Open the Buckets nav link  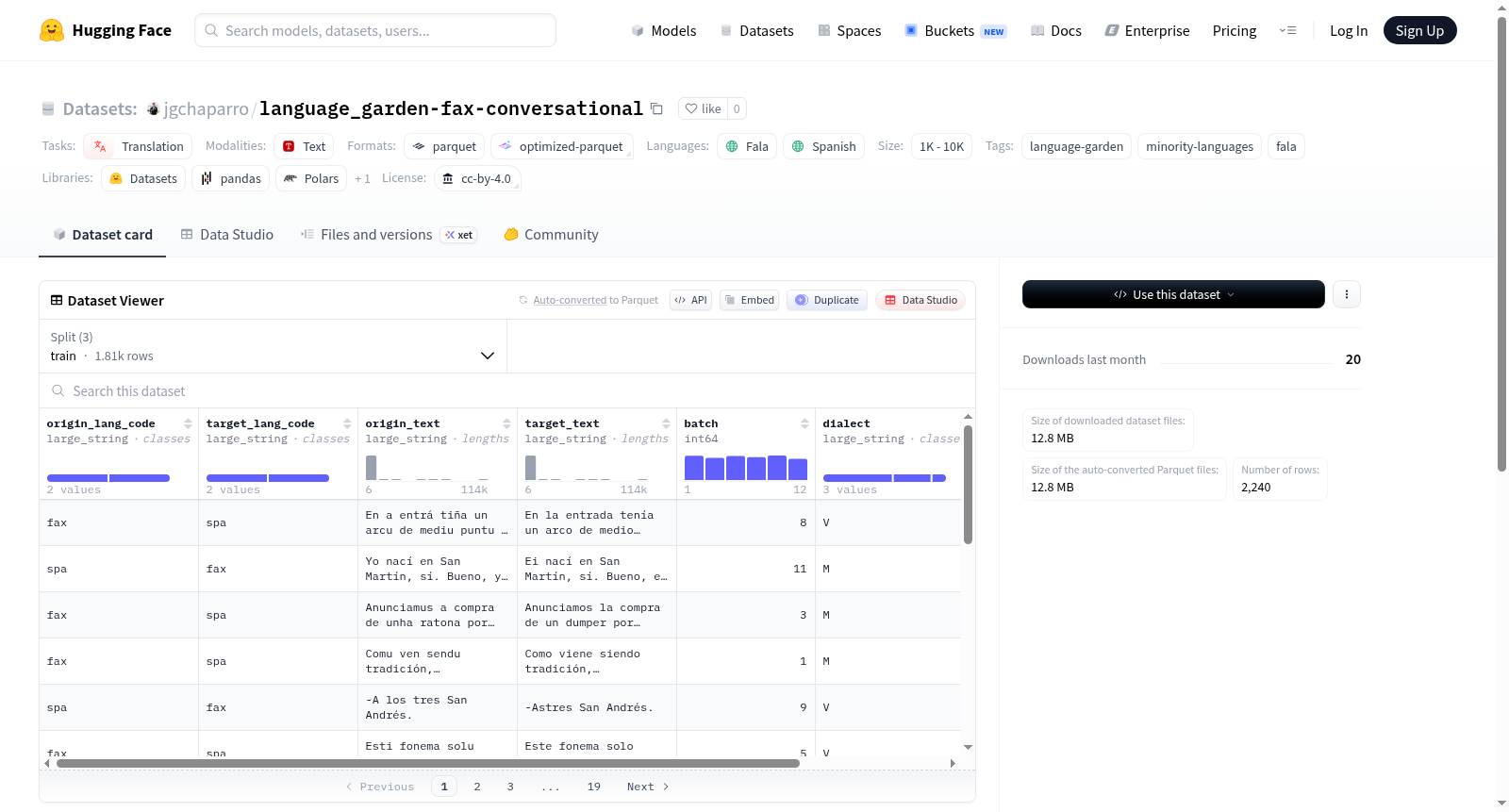[955, 30]
